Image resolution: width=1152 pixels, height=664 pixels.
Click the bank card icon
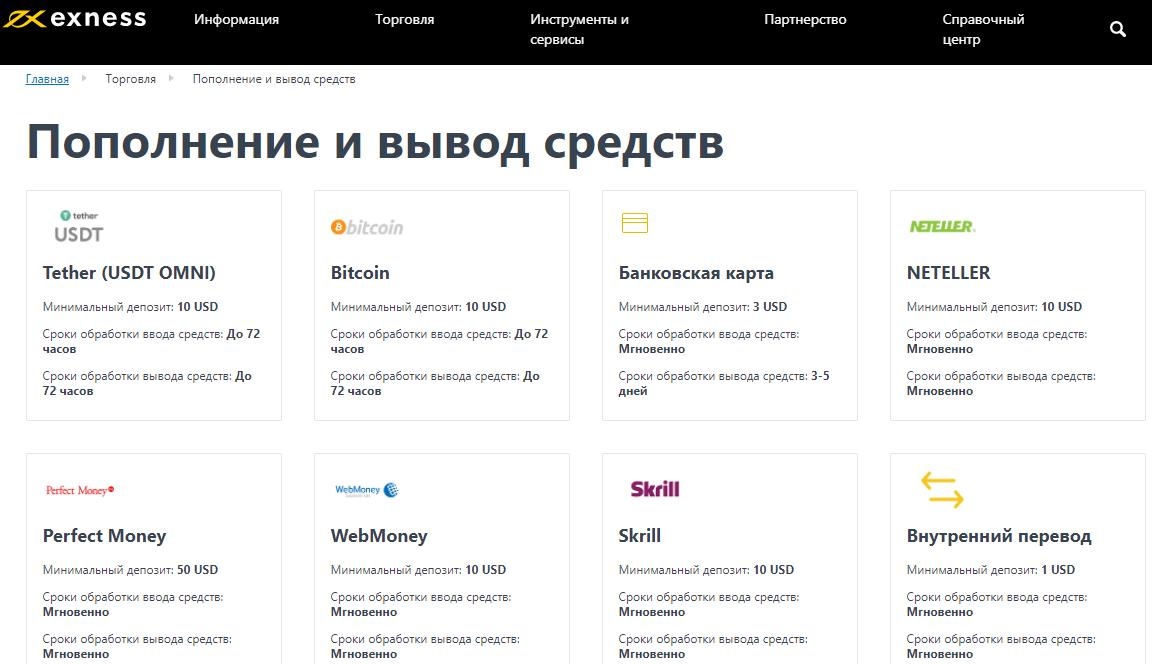pos(635,223)
